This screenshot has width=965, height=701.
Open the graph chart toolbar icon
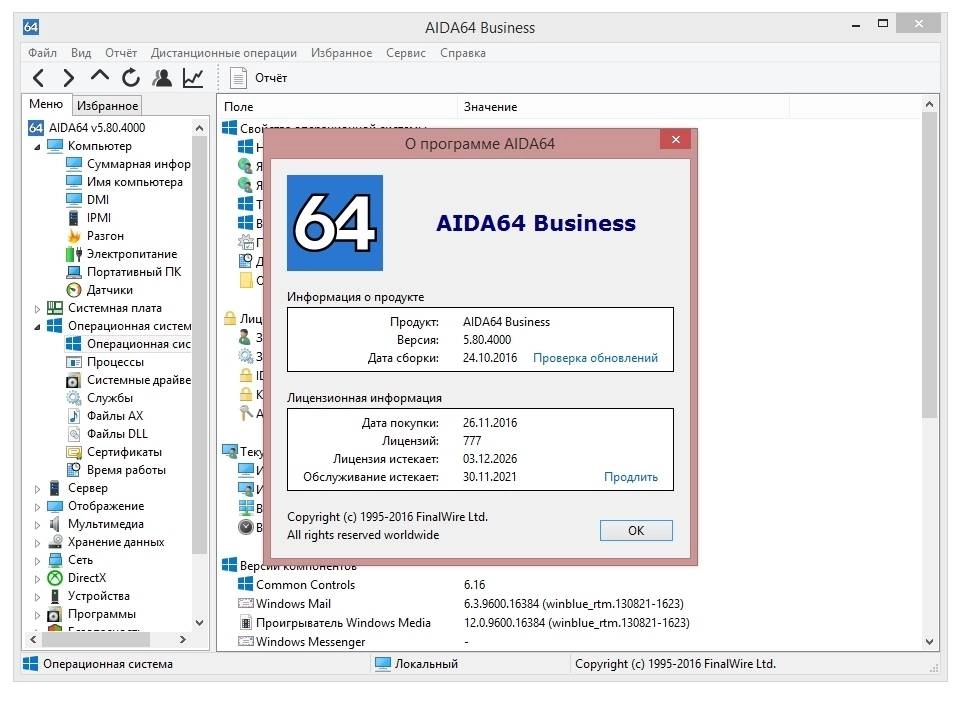[193, 78]
